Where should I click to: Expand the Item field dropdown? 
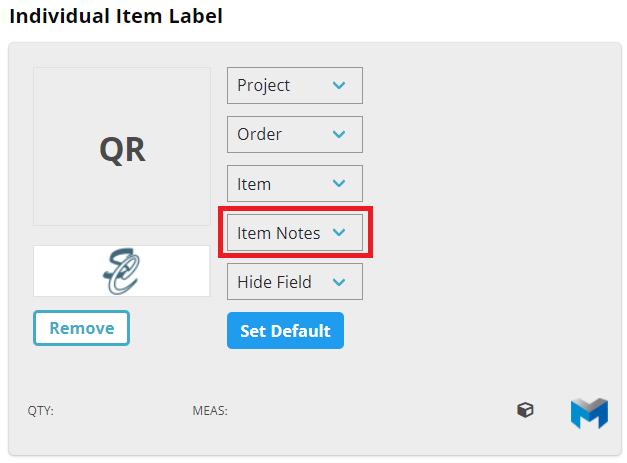pyautogui.click(x=293, y=184)
